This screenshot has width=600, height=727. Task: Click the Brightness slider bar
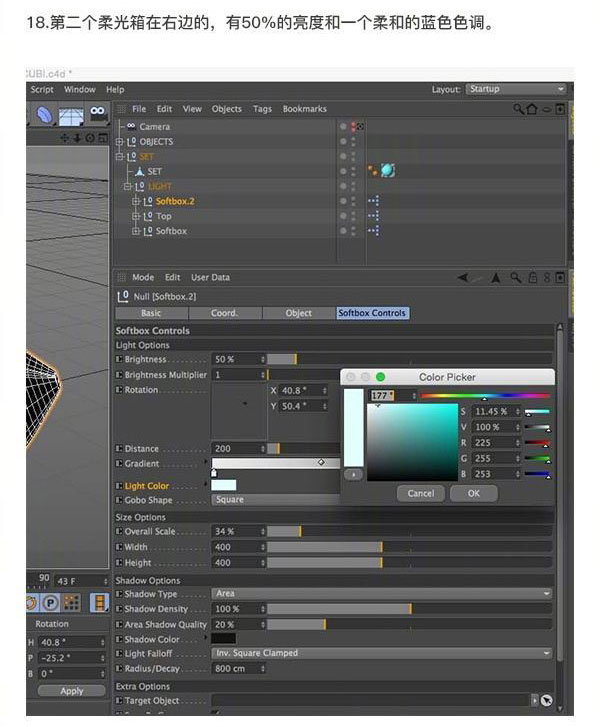click(409, 359)
